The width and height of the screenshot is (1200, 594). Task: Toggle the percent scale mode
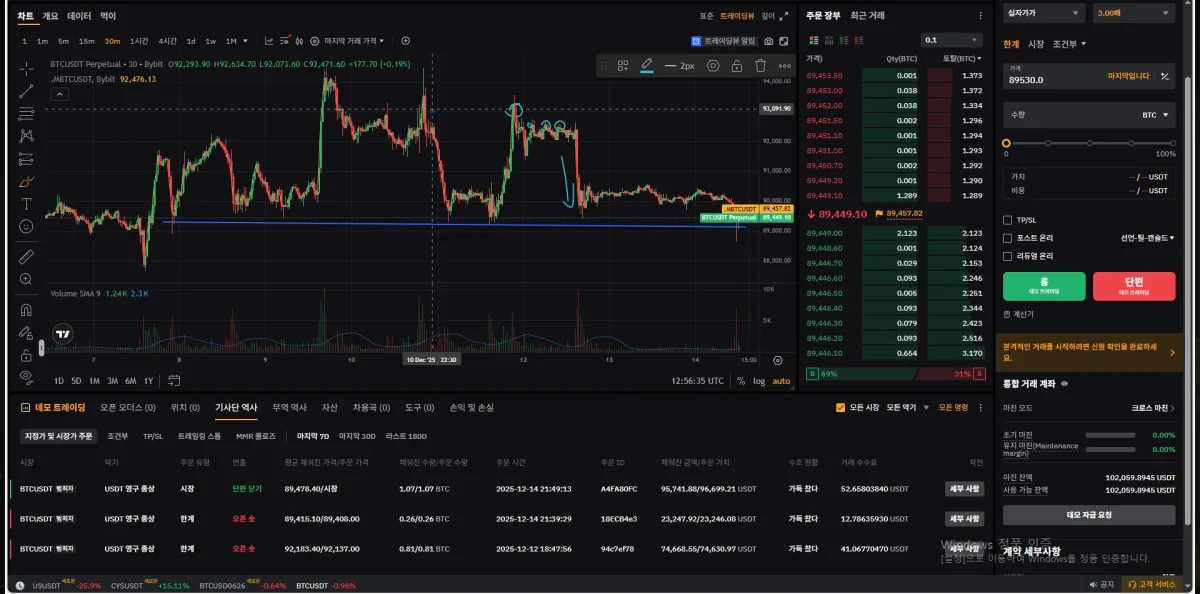741,380
